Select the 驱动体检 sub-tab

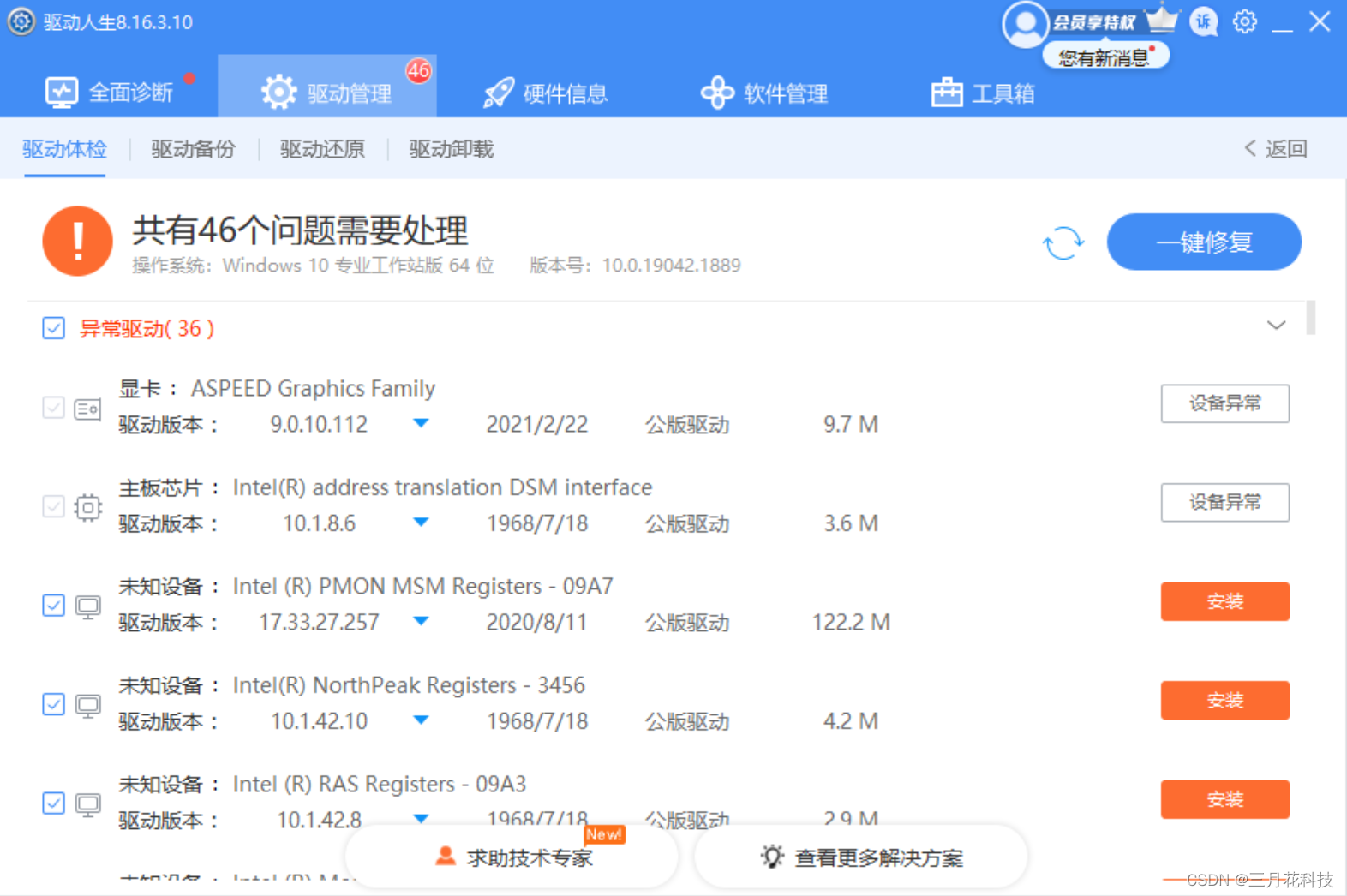64,149
